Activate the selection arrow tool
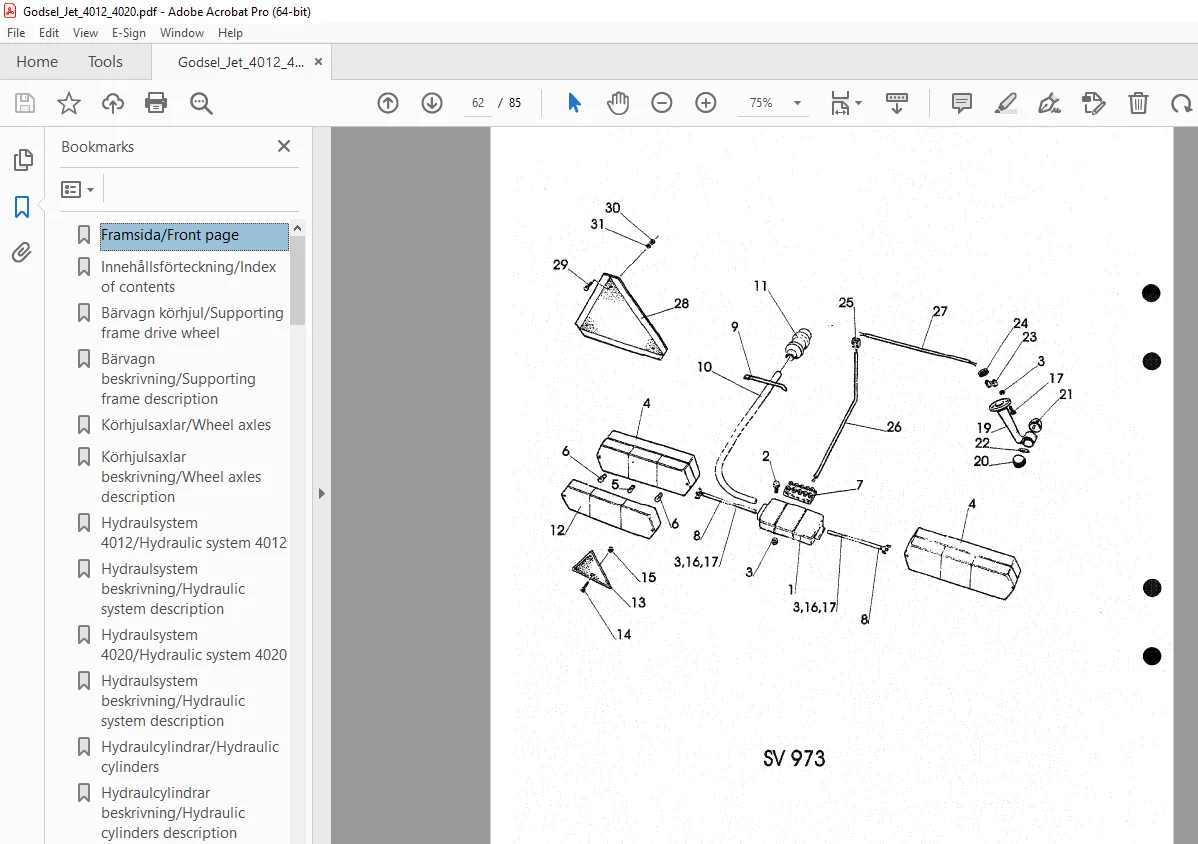This screenshot has height=844, width=1198. pyautogui.click(x=575, y=102)
